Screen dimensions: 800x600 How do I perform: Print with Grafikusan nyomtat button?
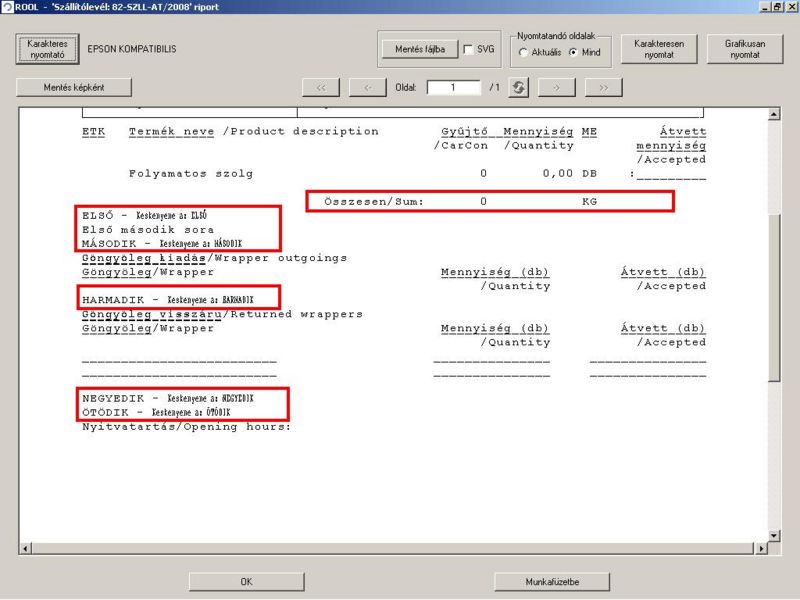pyautogui.click(x=744, y=49)
